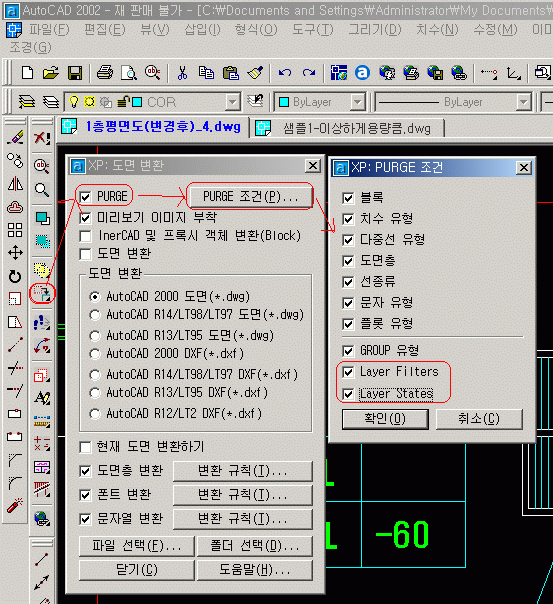553x604 pixels.
Task: Toggle the layer lightbulb on/off icon
Action: (74, 102)
